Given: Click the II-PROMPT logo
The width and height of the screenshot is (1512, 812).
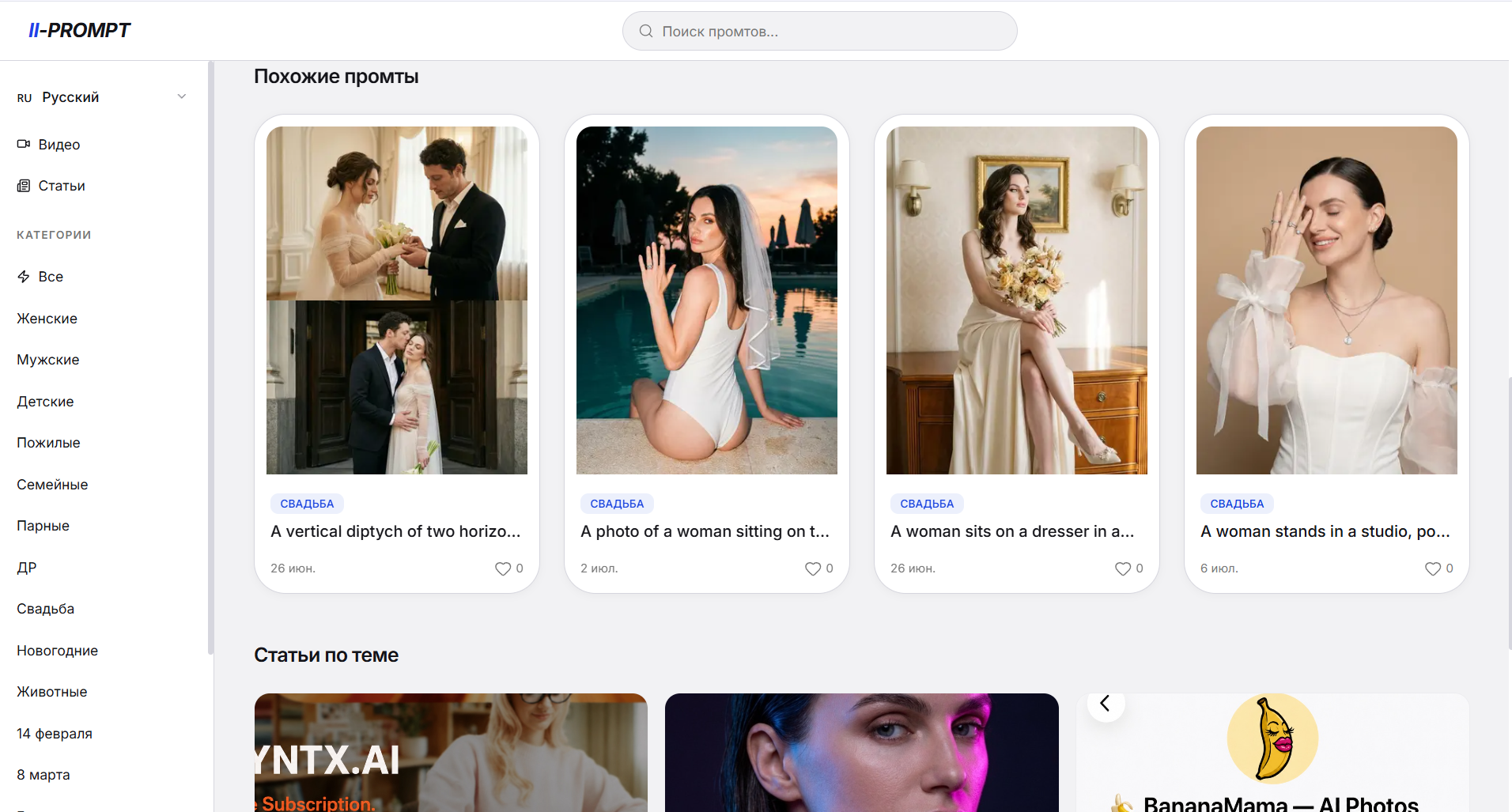Looking at the screenshot, I should (x=79, y=30).
